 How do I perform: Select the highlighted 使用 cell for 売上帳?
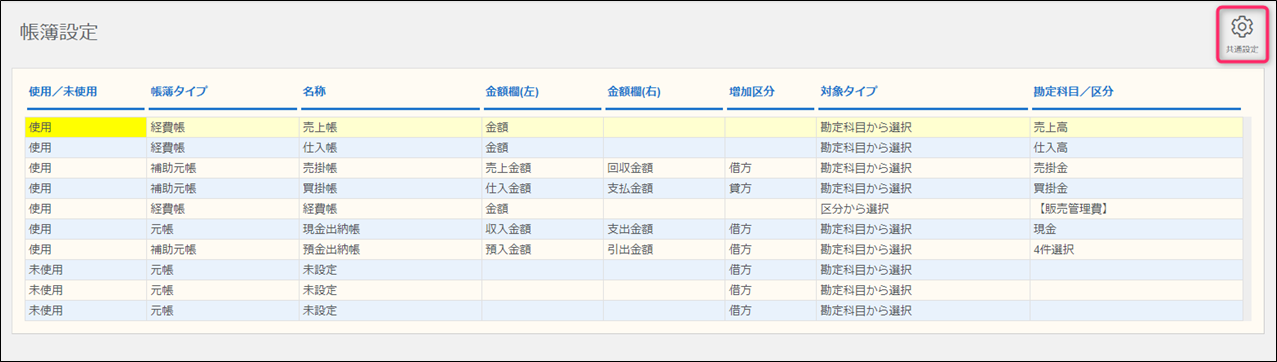click(x=85, y=127)
